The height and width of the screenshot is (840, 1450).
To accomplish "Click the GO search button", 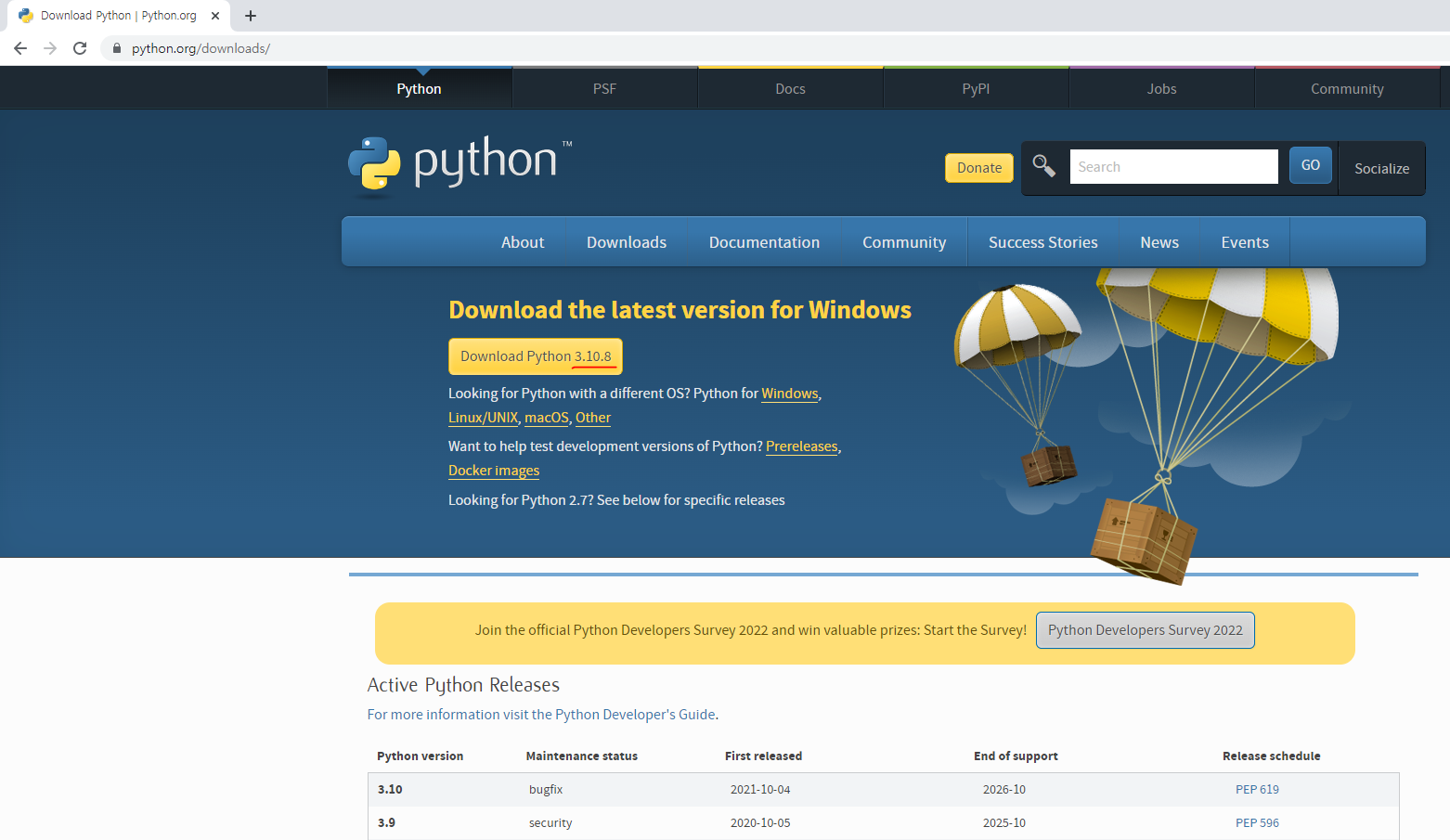I will tap(1310, 165).
